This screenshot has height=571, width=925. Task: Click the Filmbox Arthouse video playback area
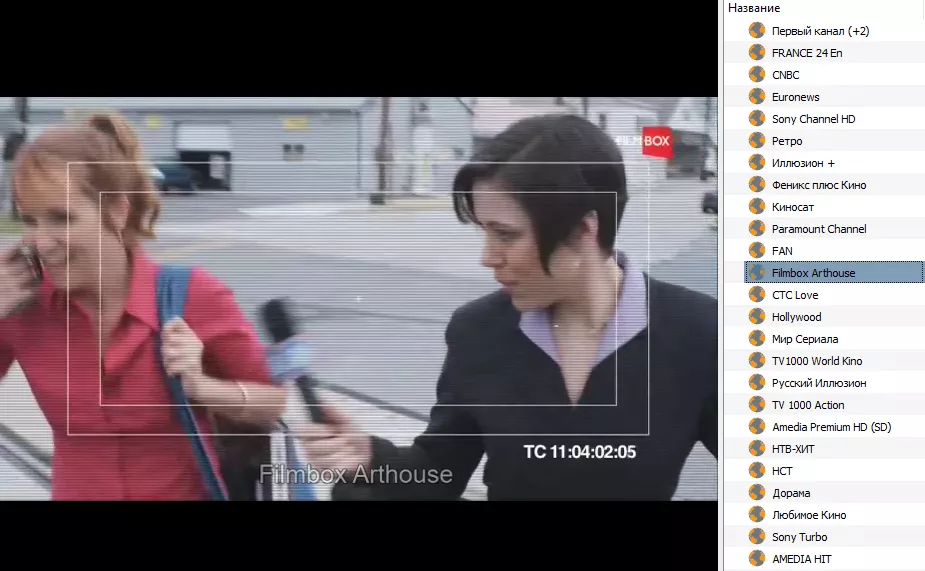(x=359, y=298)
